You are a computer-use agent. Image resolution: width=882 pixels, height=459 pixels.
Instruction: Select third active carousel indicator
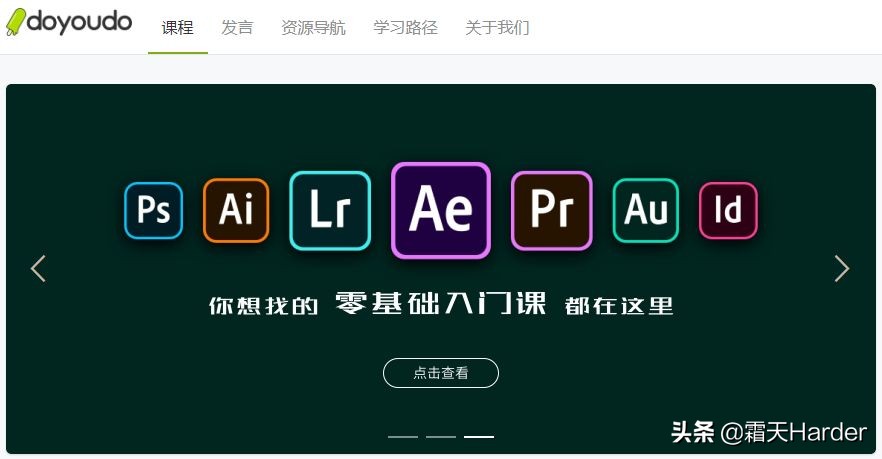[479, 436]
